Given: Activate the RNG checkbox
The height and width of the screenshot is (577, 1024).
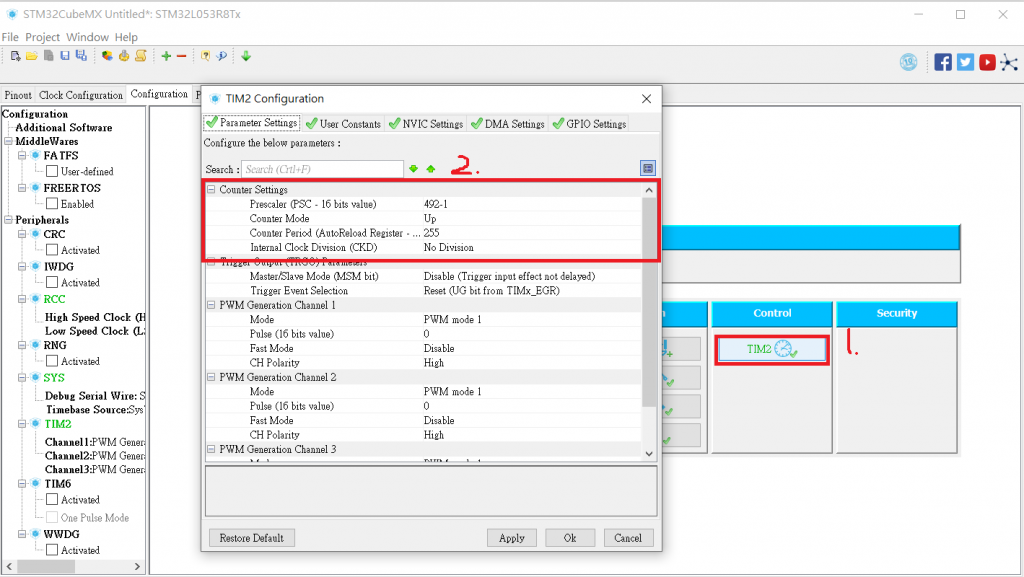Looking at the screenshot, I should click(52, 361).
